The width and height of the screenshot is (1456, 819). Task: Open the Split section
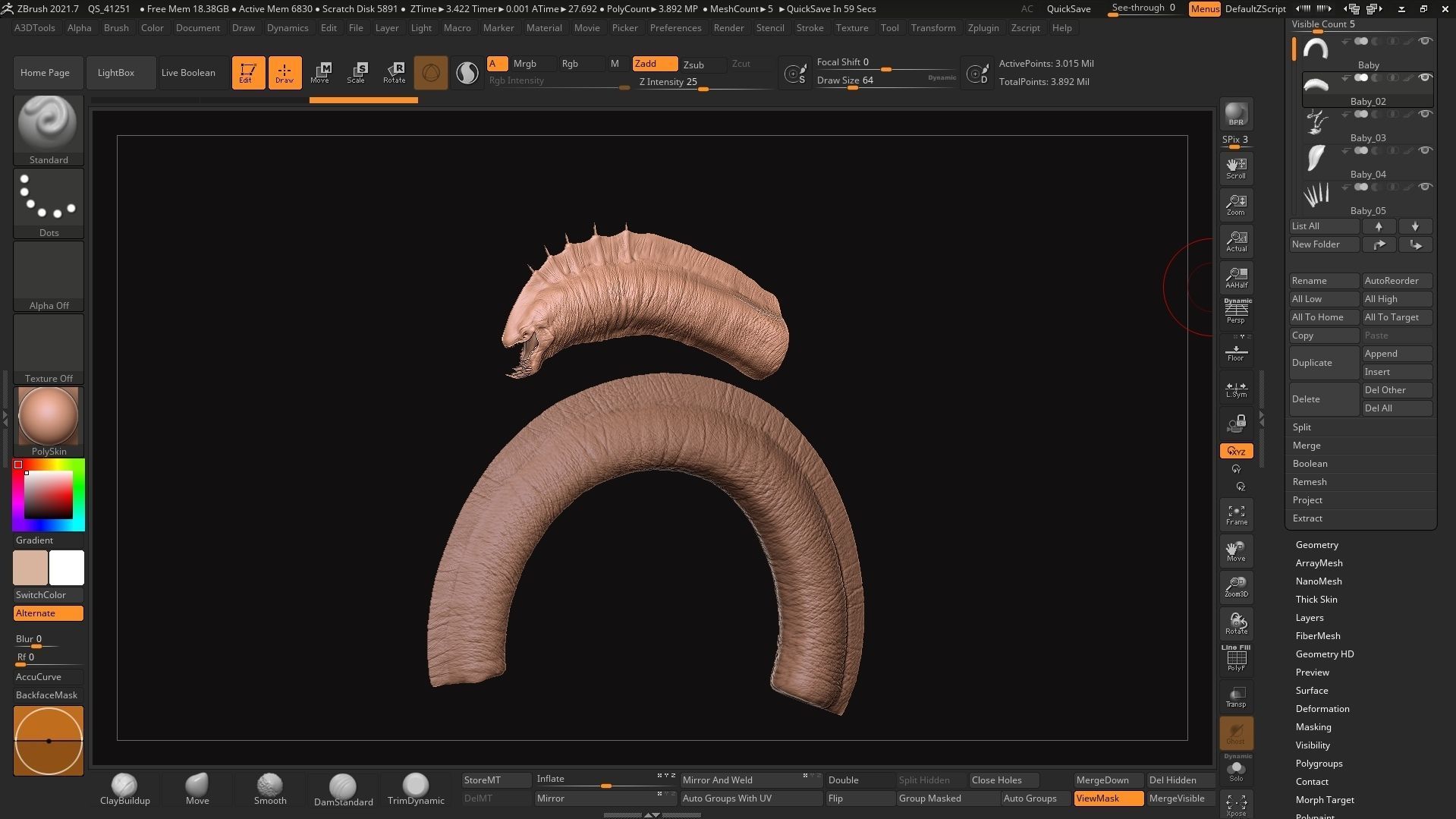1301,427
